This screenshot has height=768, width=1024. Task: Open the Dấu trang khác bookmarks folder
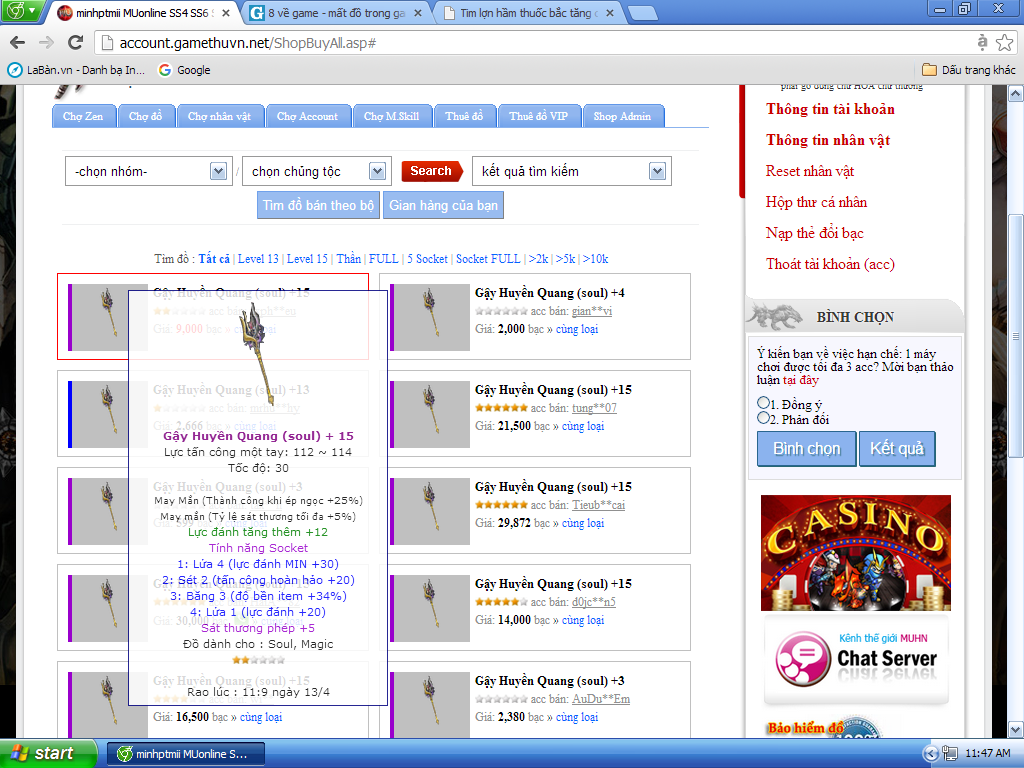tap(969, 70)
